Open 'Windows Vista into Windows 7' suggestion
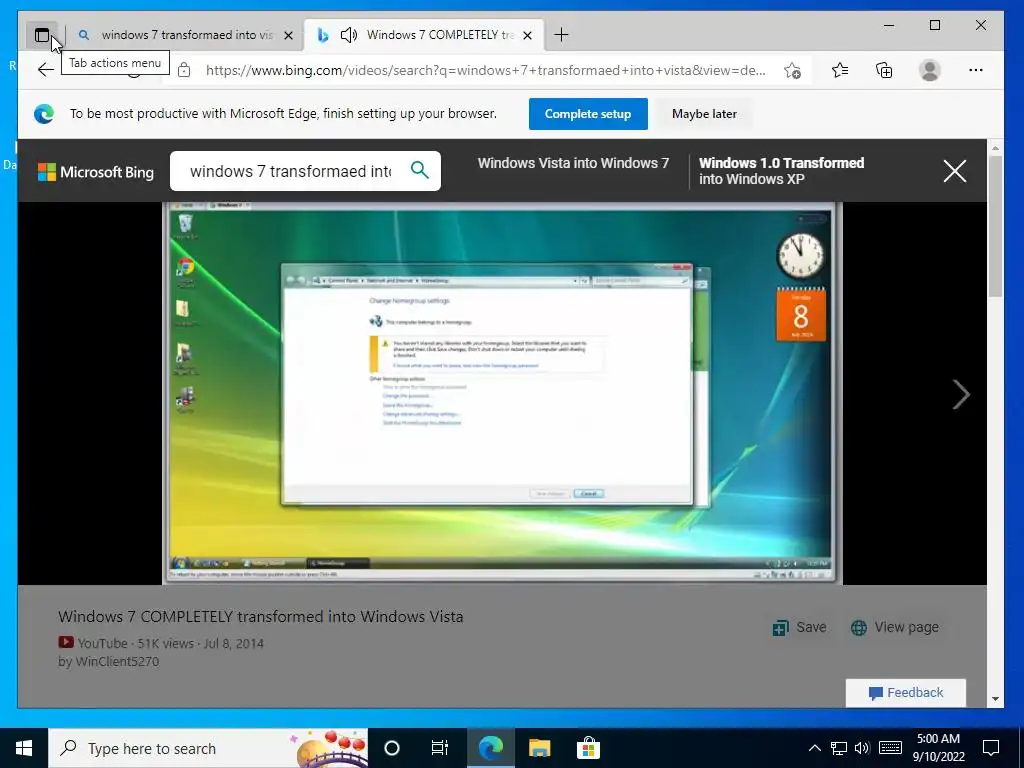 (573, 163)
